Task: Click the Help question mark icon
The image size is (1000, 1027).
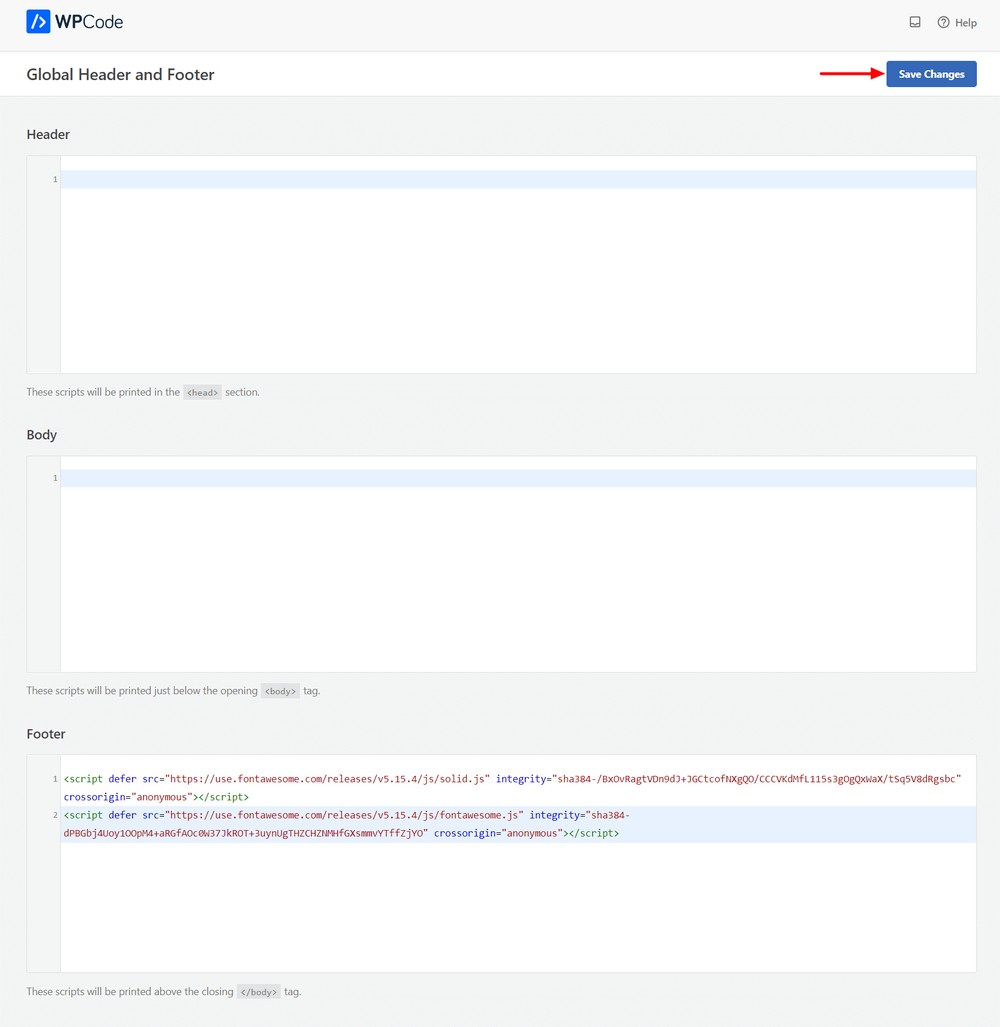Action: tap(943, 22)
